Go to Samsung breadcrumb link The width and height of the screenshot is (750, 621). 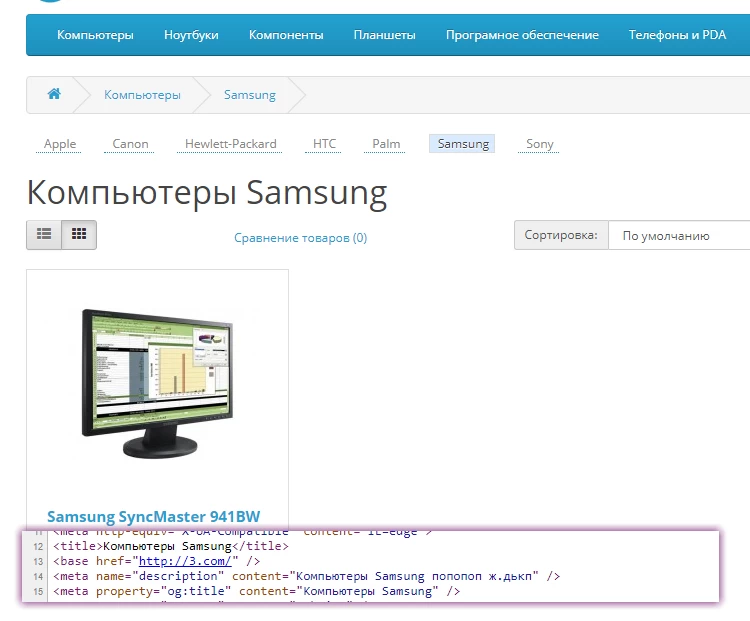tap(250, 95)
